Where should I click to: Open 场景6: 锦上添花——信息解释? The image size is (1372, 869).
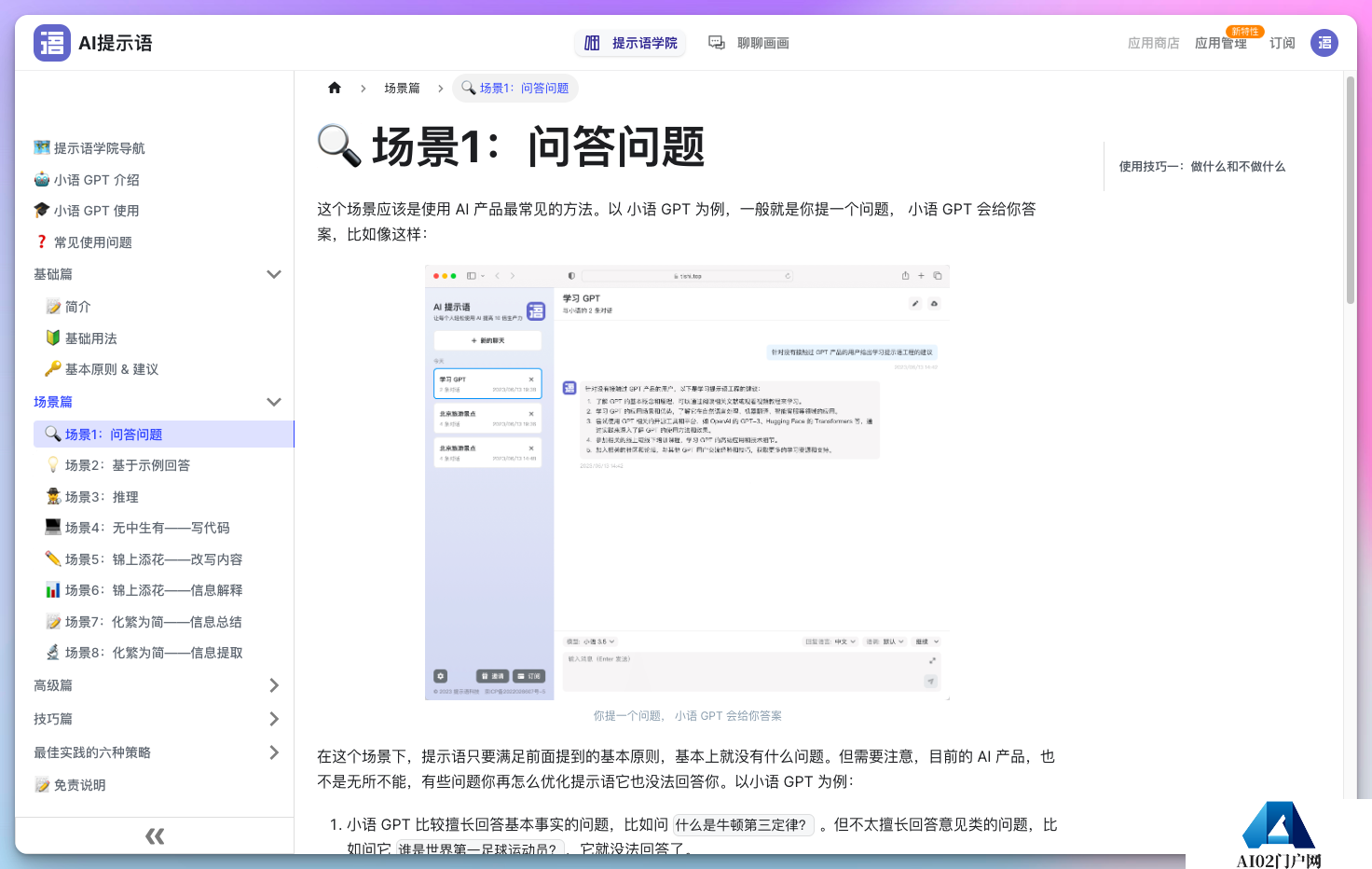[144, 590]
